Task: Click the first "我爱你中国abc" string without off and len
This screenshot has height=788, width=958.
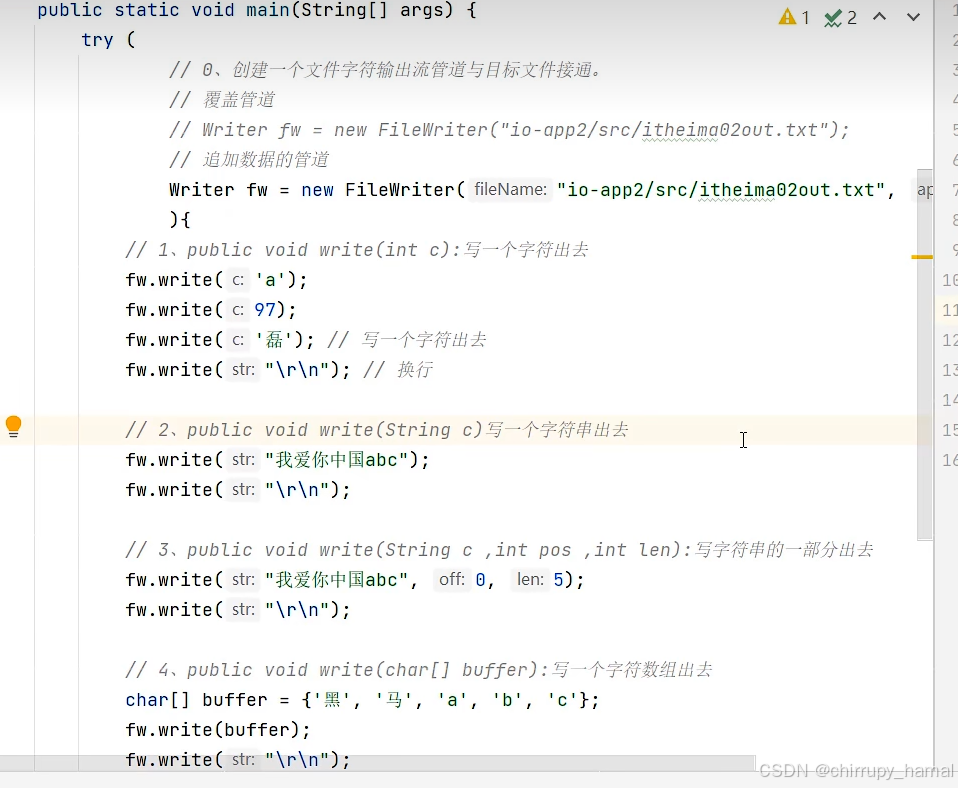Action: tap(337, 459)
